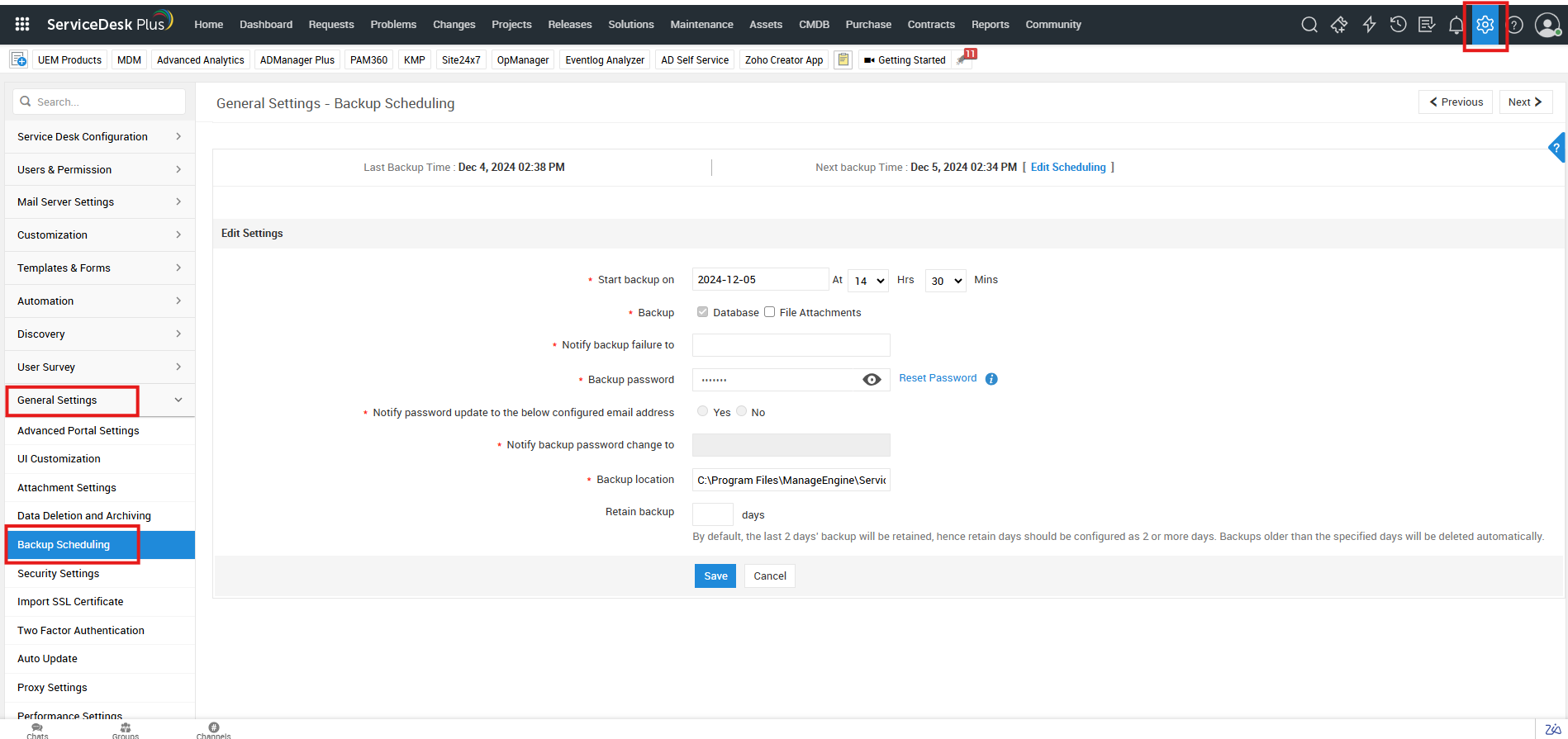This screenshot has width=1568, height=739.
Task: Open quick actions lightning bolt icon
Action: click(1369, 25)
